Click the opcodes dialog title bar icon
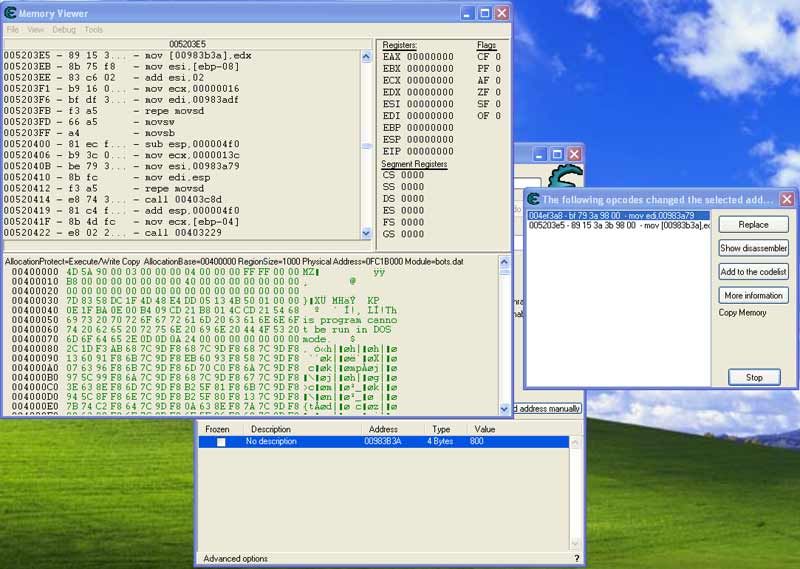The width and height of the screenshot is (800, 569). tap(534, 199)
